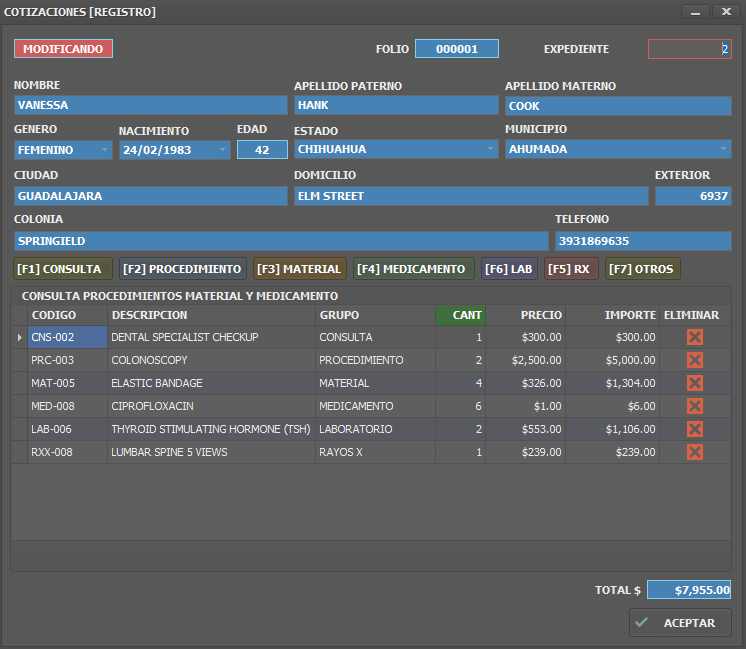The width and height of the screenshot is (746, 649).
Task: Add a consultation with F1 Consulta
Action: pos(59,269)
